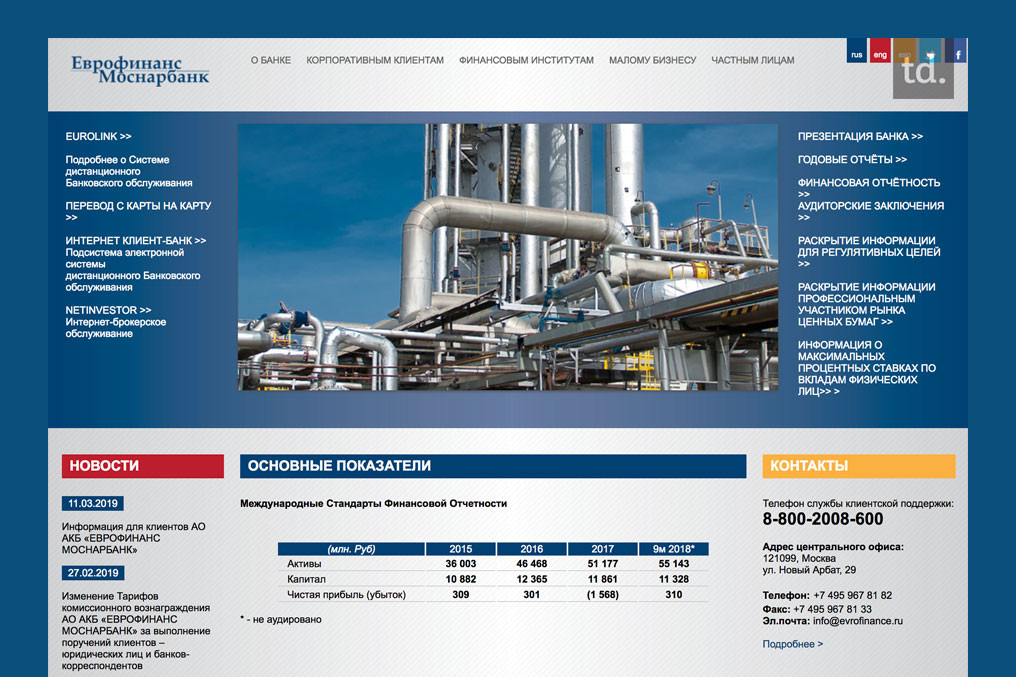The image size is (1016, 677).
Task: Open ЧАСТНЫМ ЛИЦАМ menu item
Action: point(753,60)
